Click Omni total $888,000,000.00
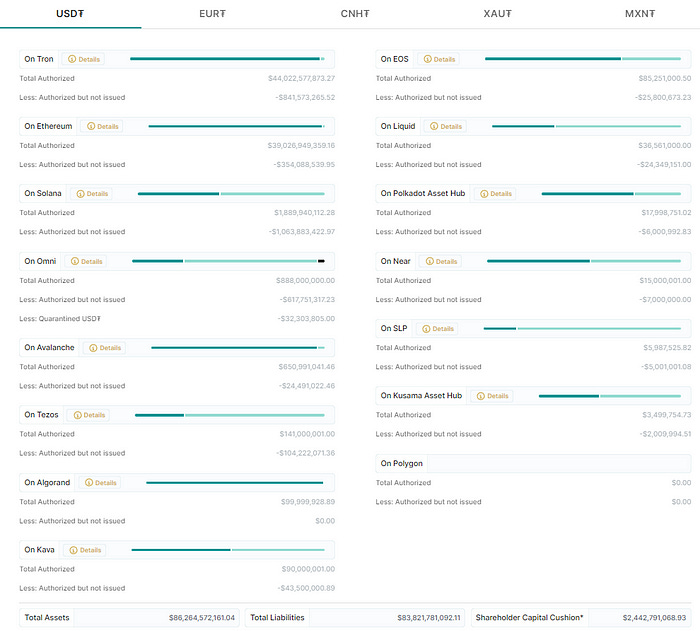 coord(305,281)
